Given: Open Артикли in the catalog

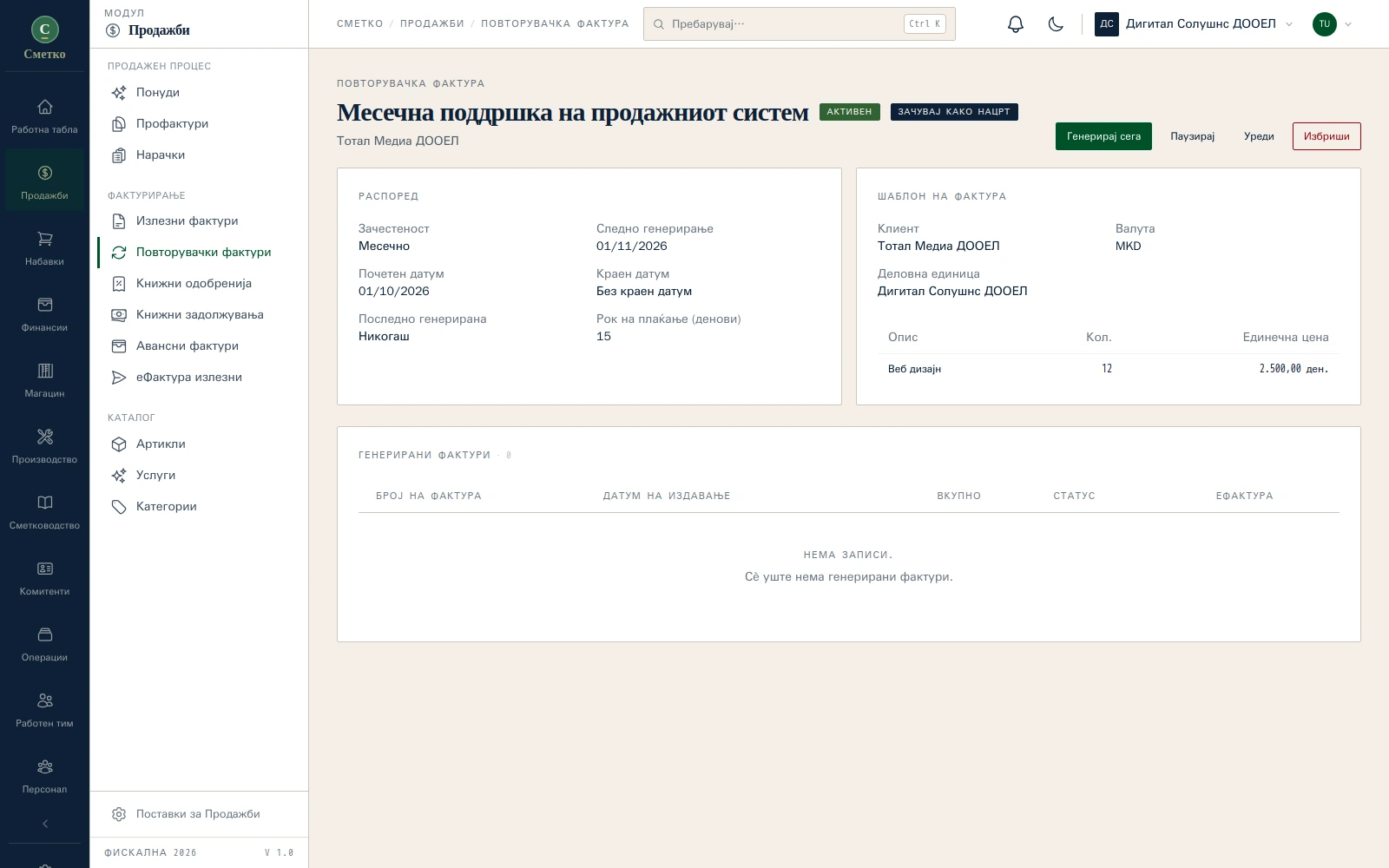Looking at the screenshot, I should [199, 444].
